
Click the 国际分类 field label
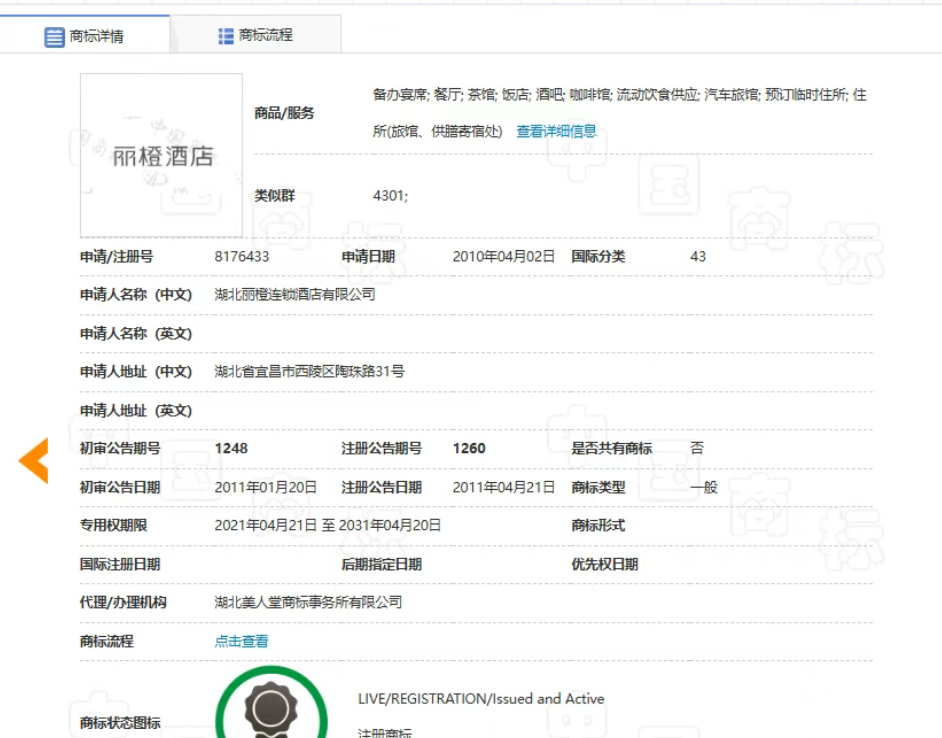pos(598,257)
